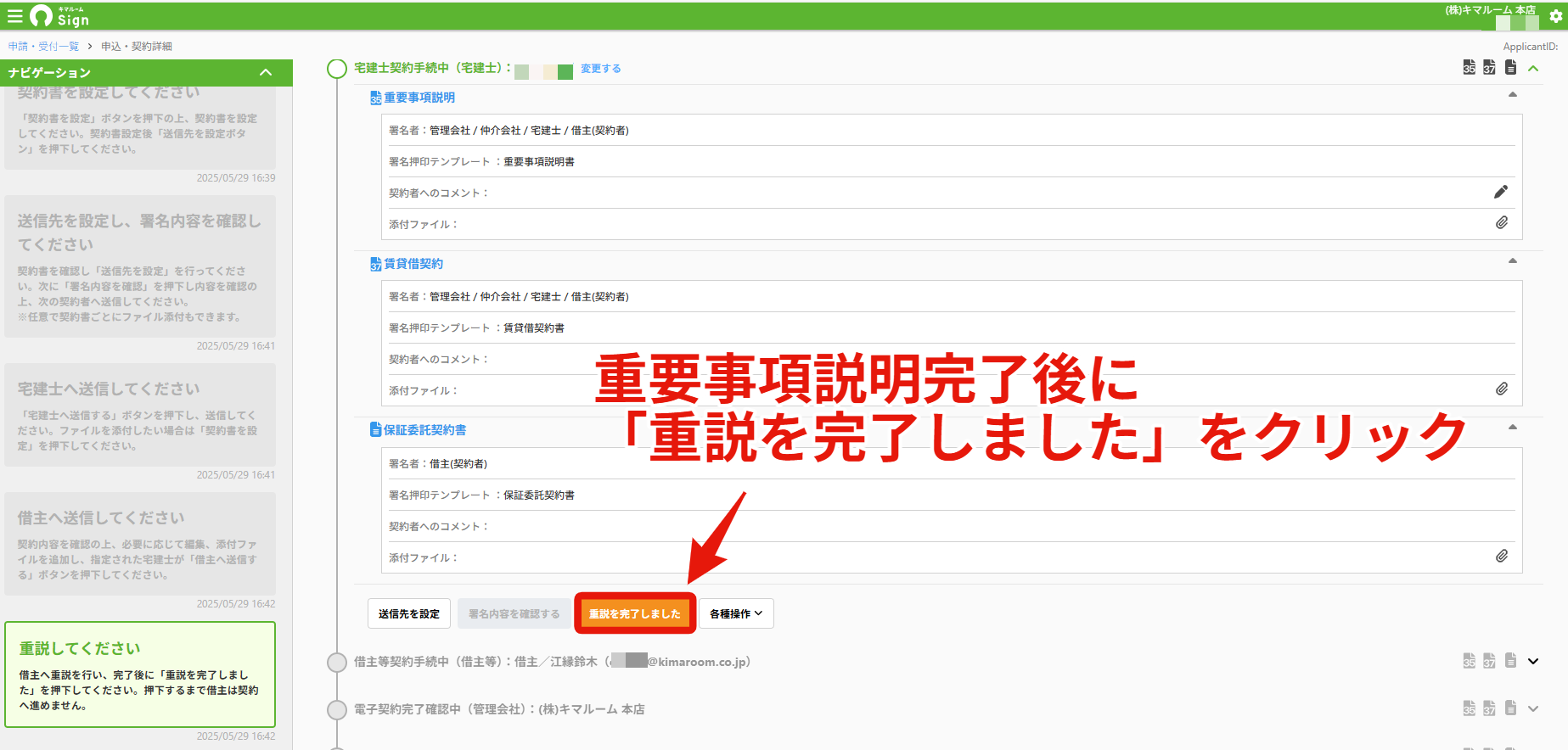
Task: Click the キマルーム Sign logo
Action: click(59, 16)
